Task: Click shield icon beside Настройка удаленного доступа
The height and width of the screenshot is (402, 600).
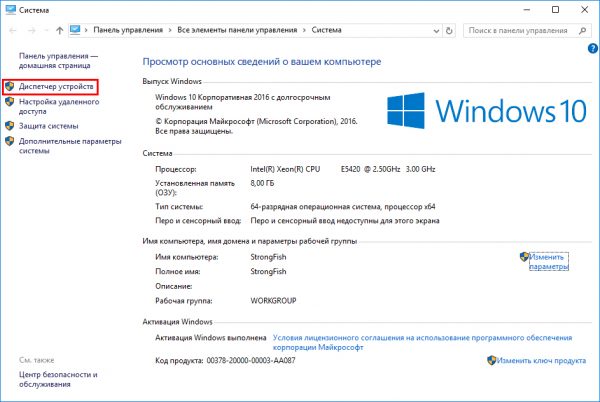Action: (x=10, y=102)
